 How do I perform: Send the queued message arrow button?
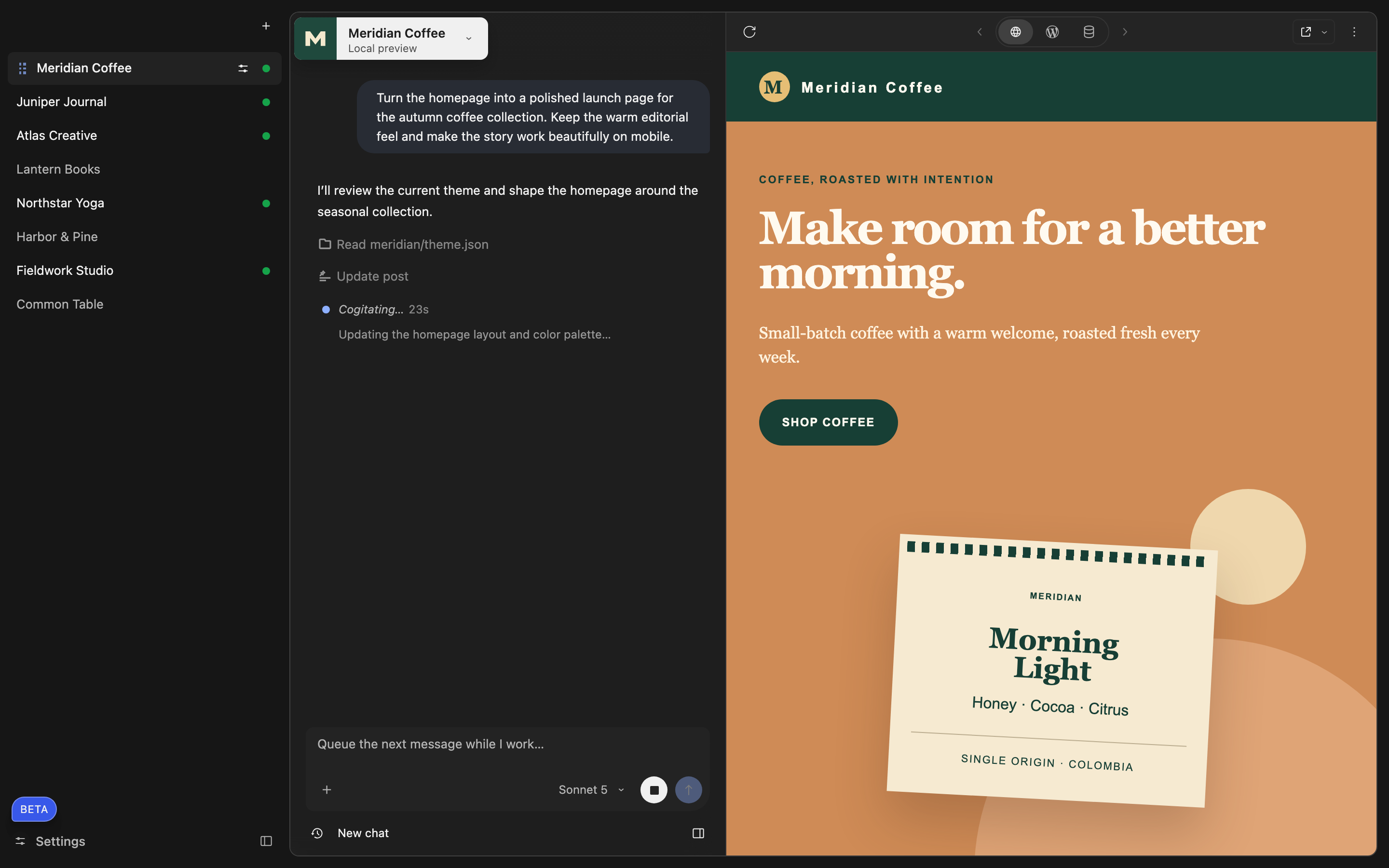[x=688, y=790]
